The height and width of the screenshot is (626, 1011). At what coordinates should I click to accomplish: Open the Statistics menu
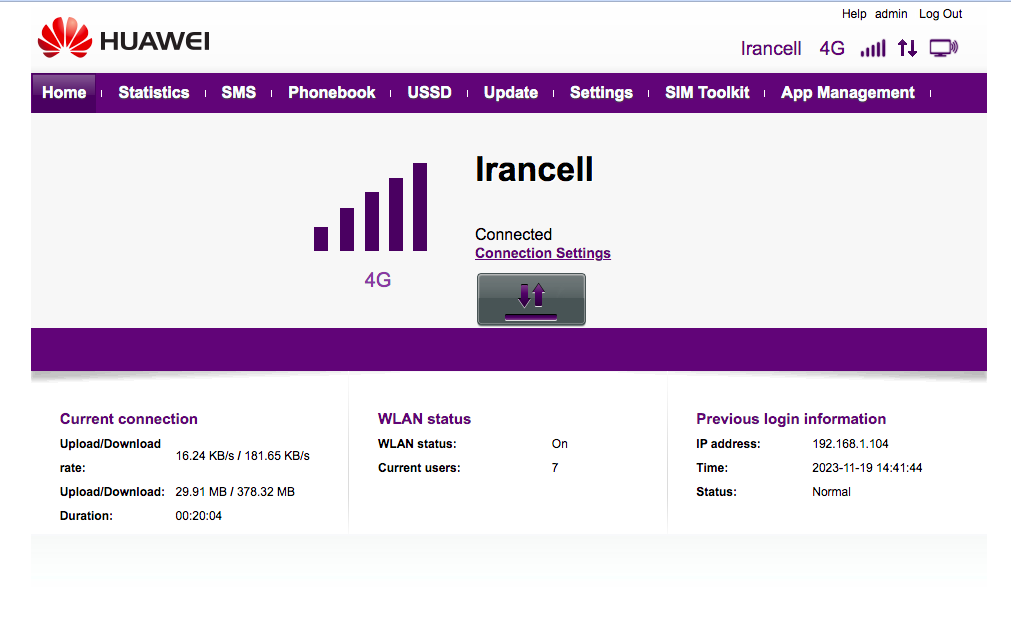153,93
